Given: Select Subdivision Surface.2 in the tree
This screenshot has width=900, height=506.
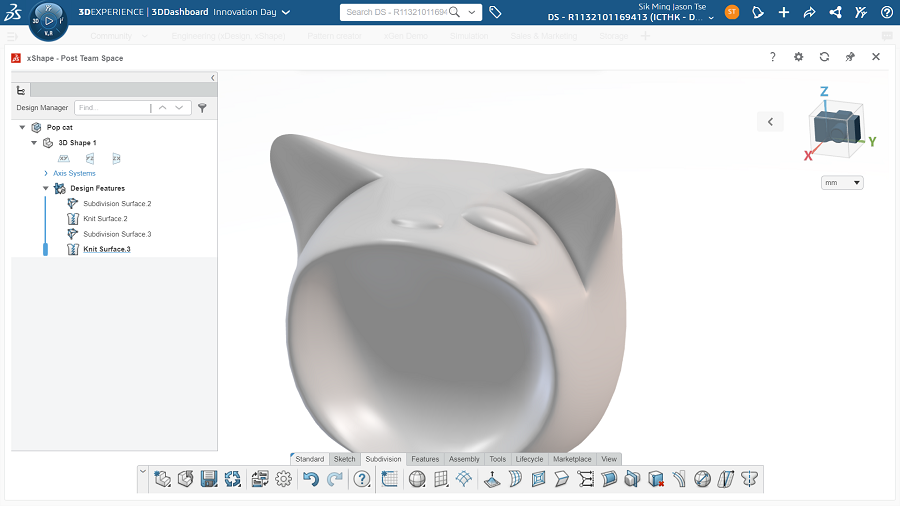Looking at the screenshot, I should [117, 203].
